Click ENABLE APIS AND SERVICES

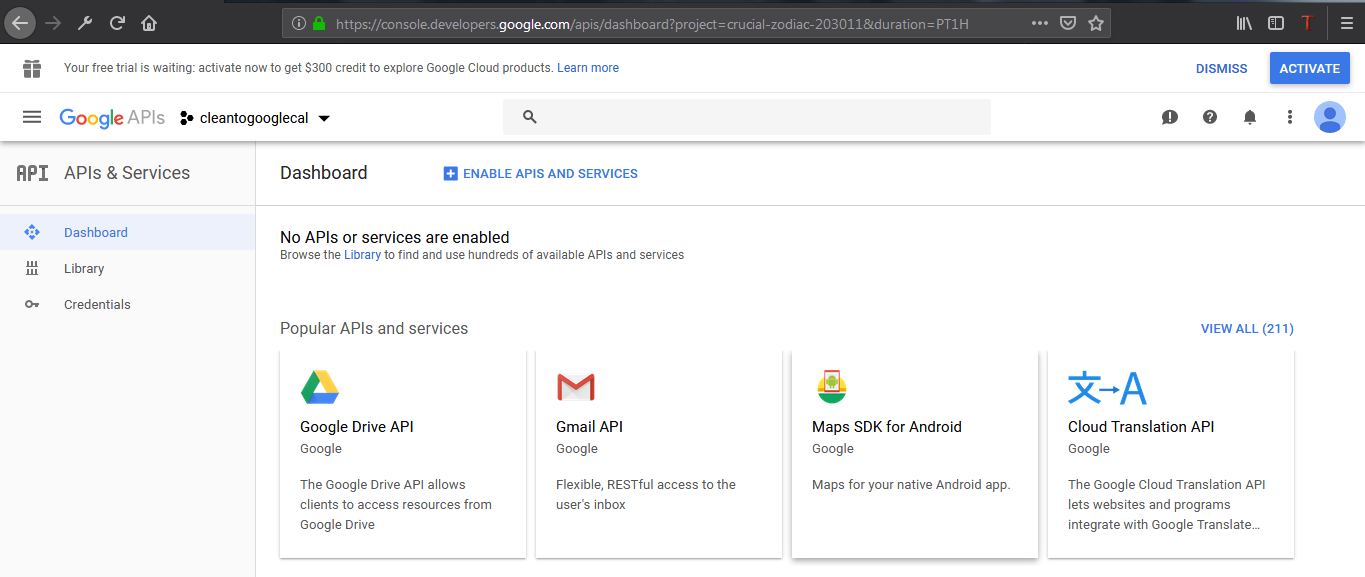pyautogui.click(x=541, y=173)
